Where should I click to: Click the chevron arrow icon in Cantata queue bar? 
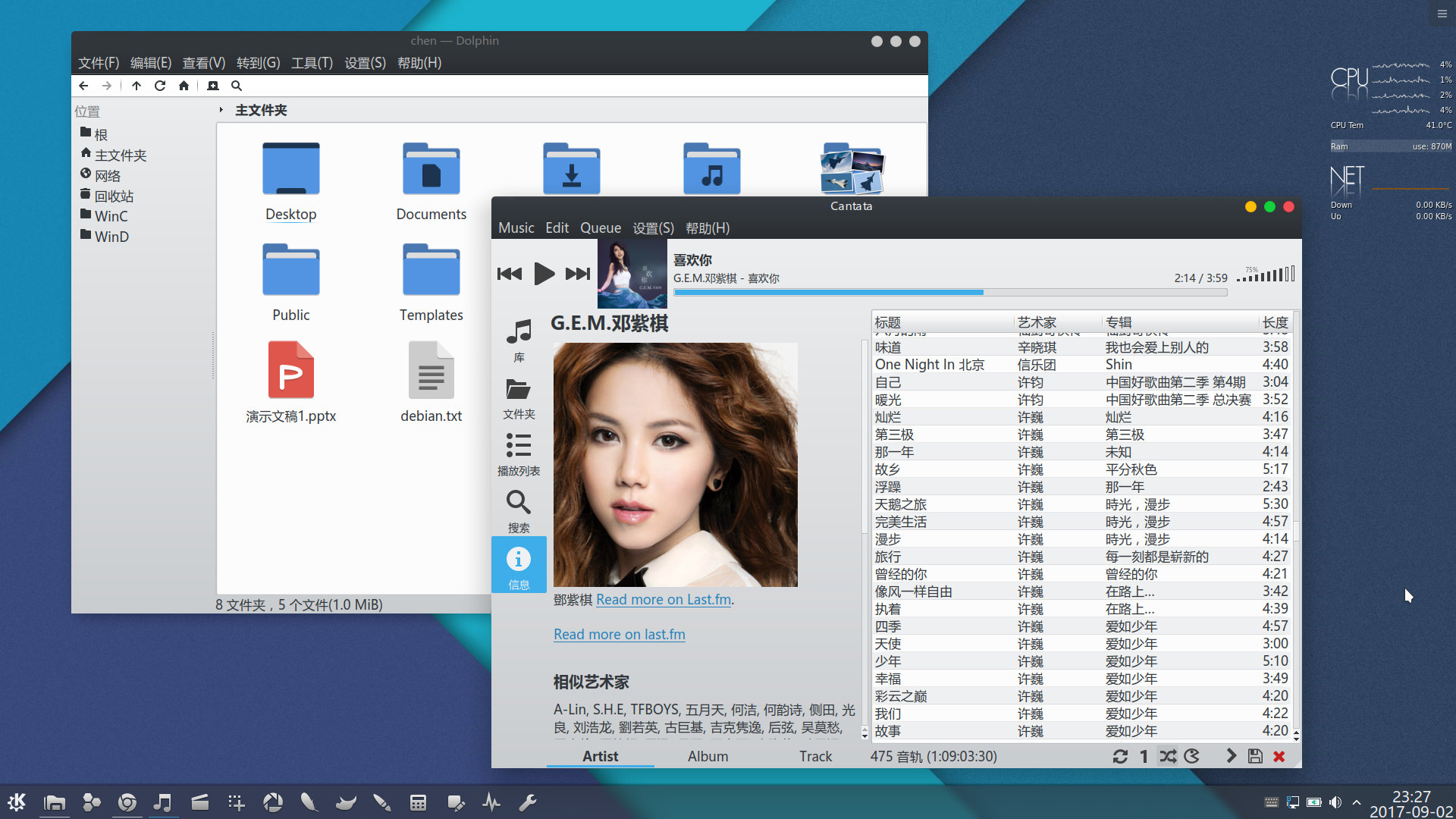click(x=1231, y=756)
